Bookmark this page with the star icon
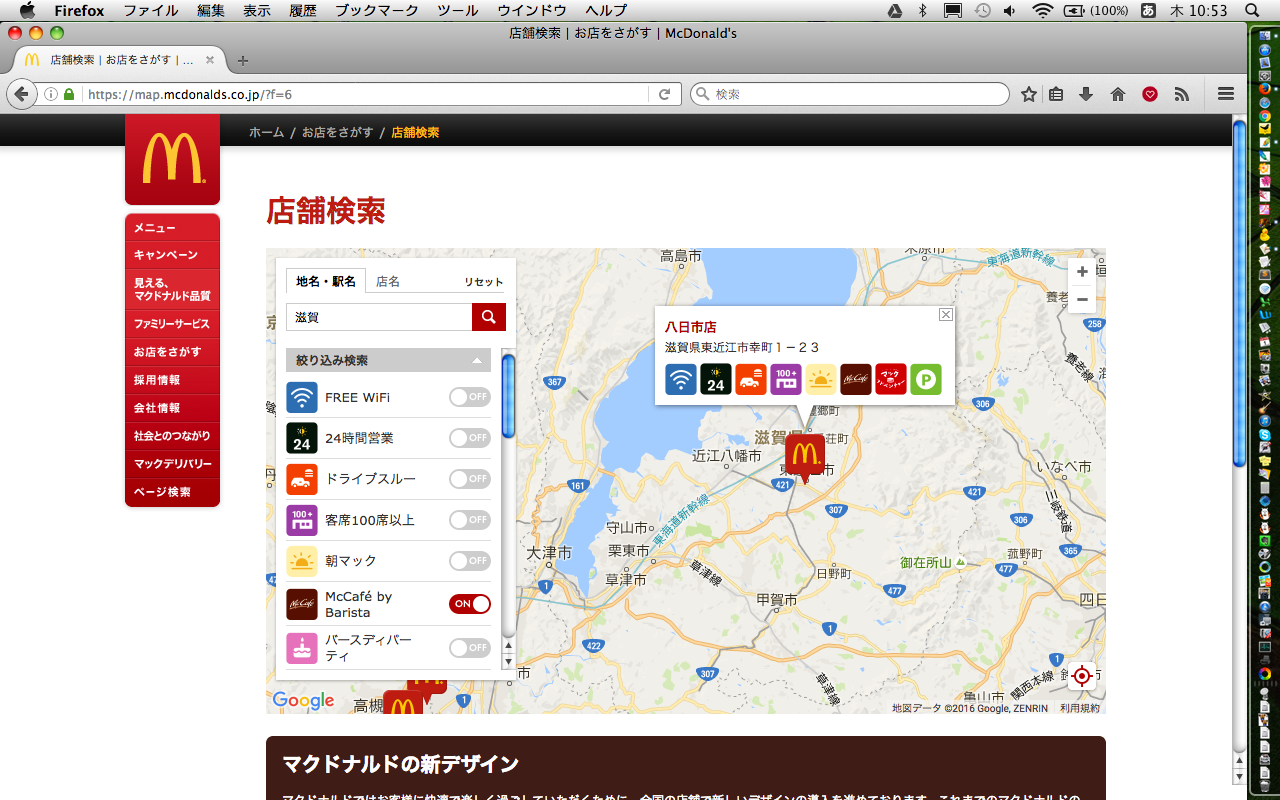This screenshot has width=1280, height=800. pos(1029,94)
